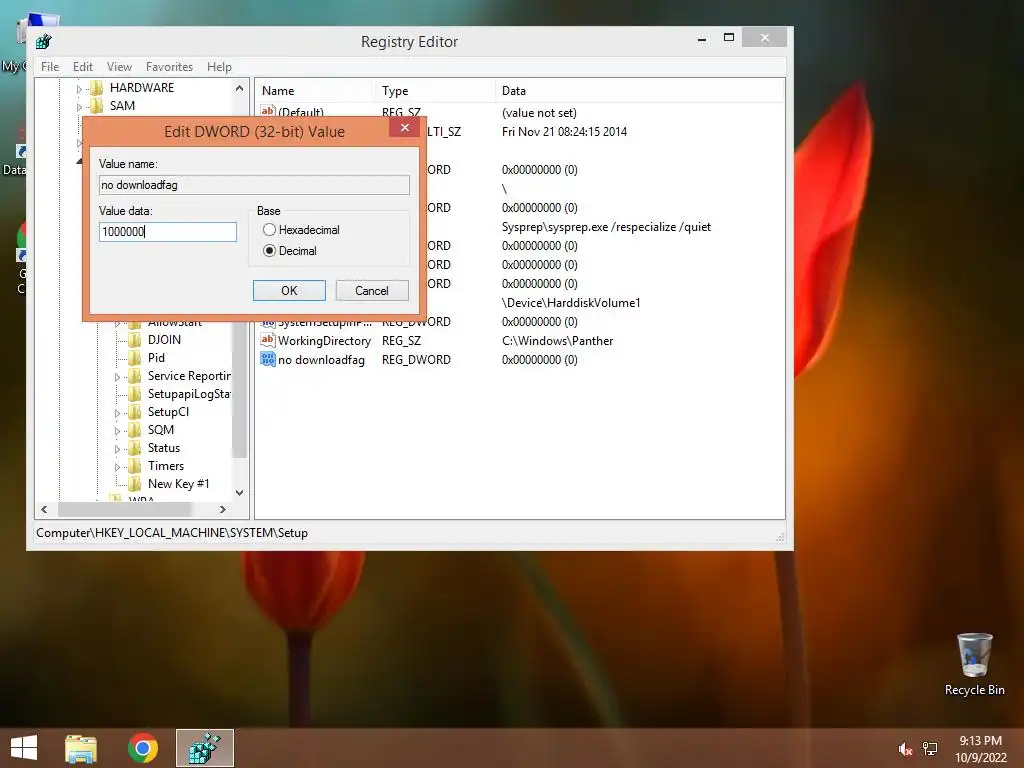Select the DJOIN folder icon
The width and height of the screenshot is (1024, 768).
click(x=135, y=340)
